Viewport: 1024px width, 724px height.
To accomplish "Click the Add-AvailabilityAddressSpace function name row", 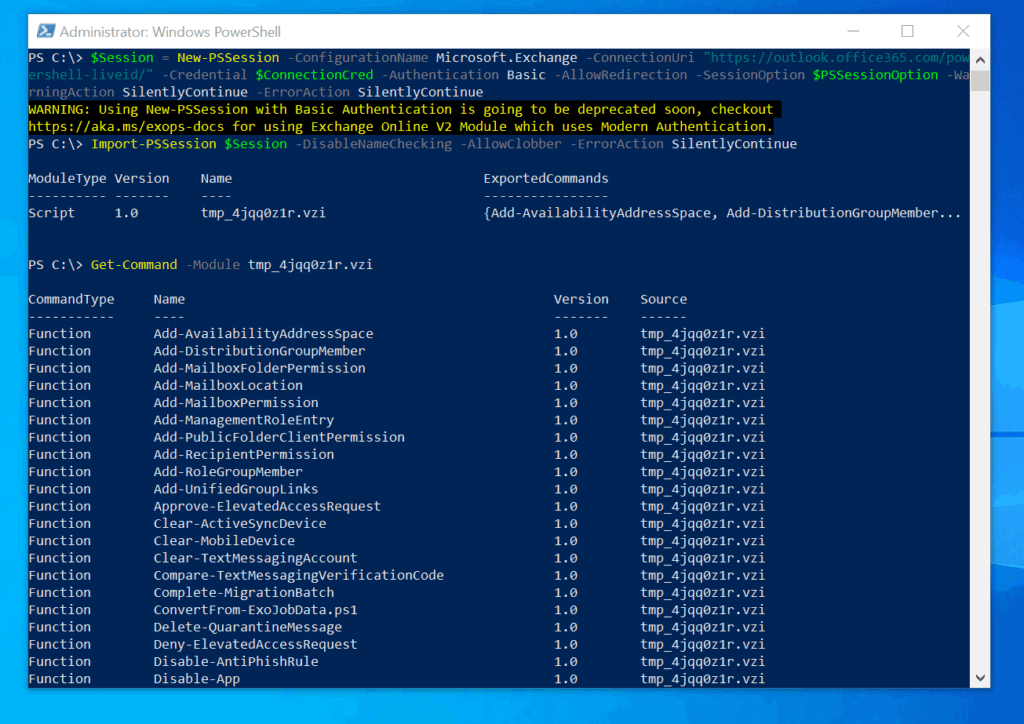I will 263,334.
